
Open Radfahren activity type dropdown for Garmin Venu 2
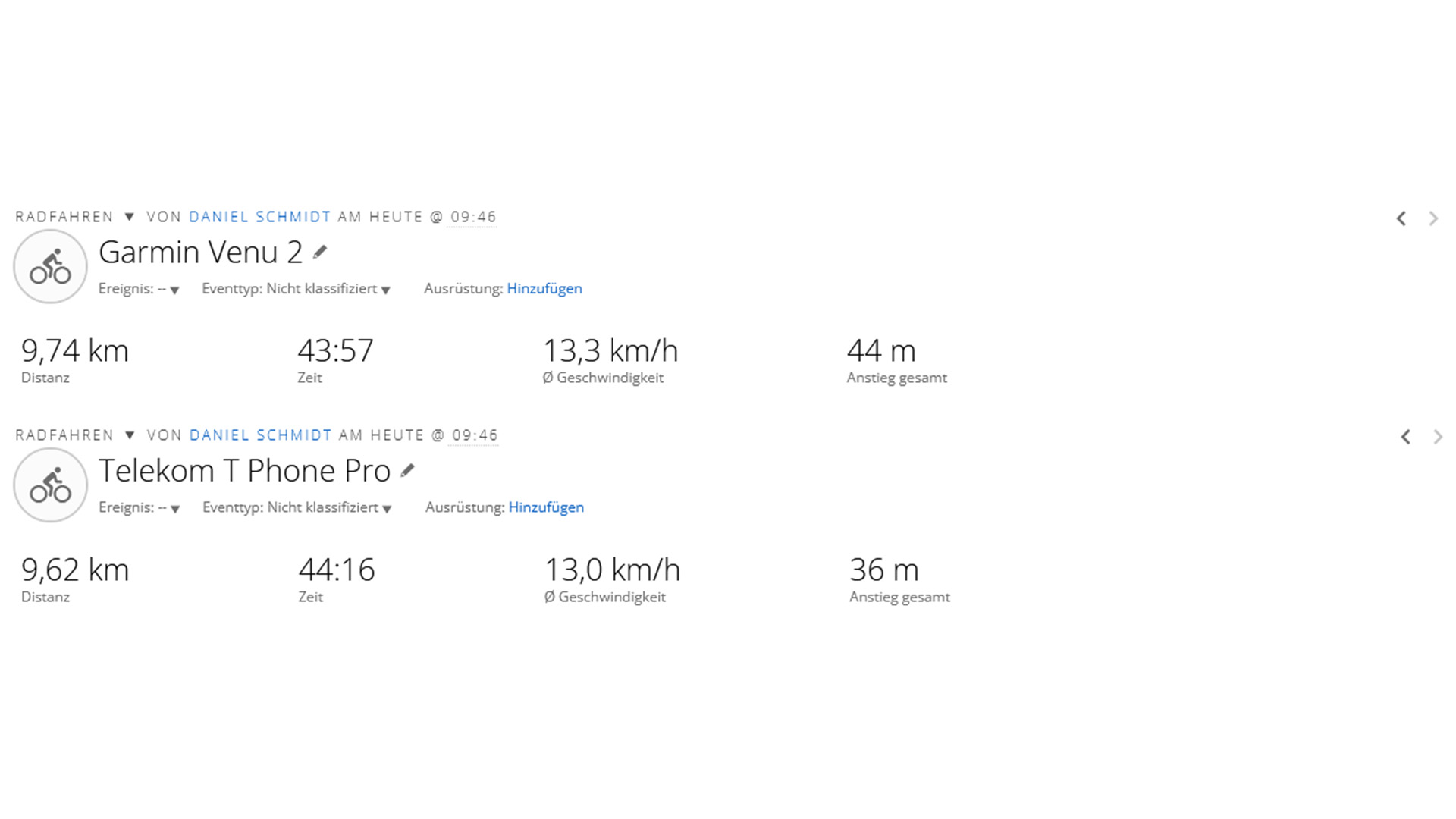[129, 217]
